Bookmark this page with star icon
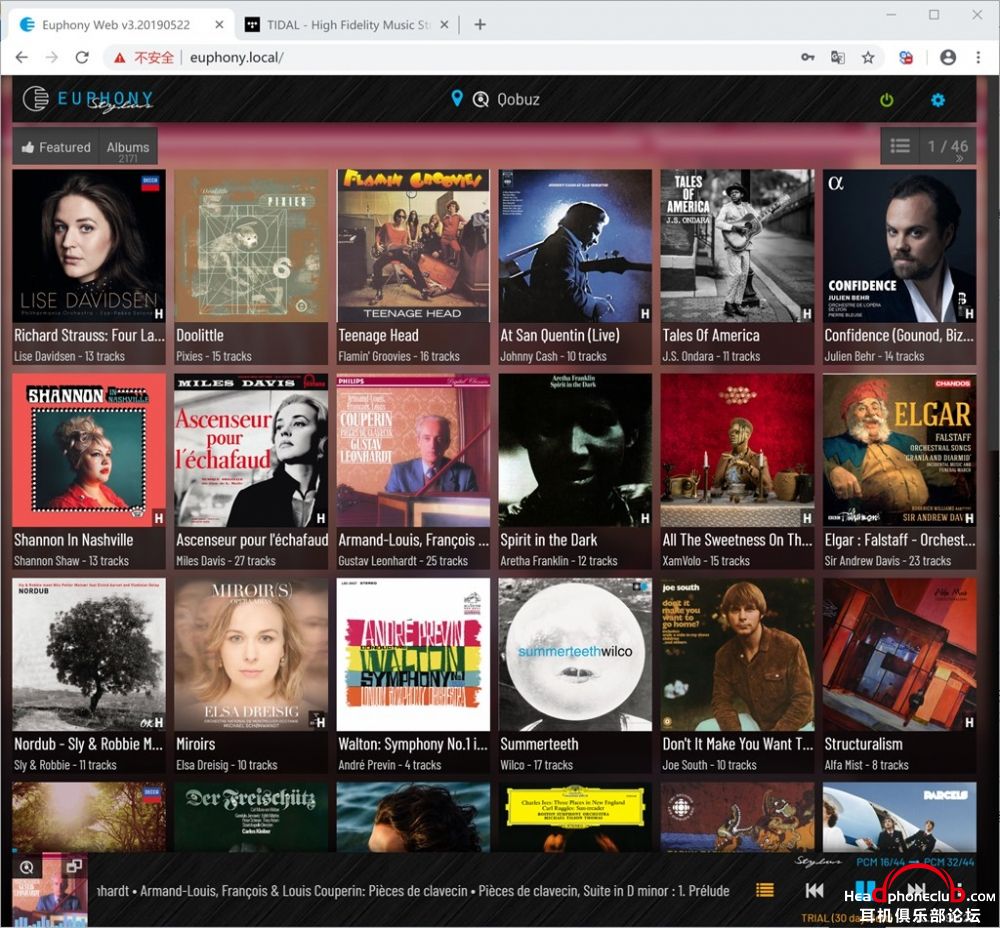This screenshot has height=928, width=1000. (x=868, y=57)
